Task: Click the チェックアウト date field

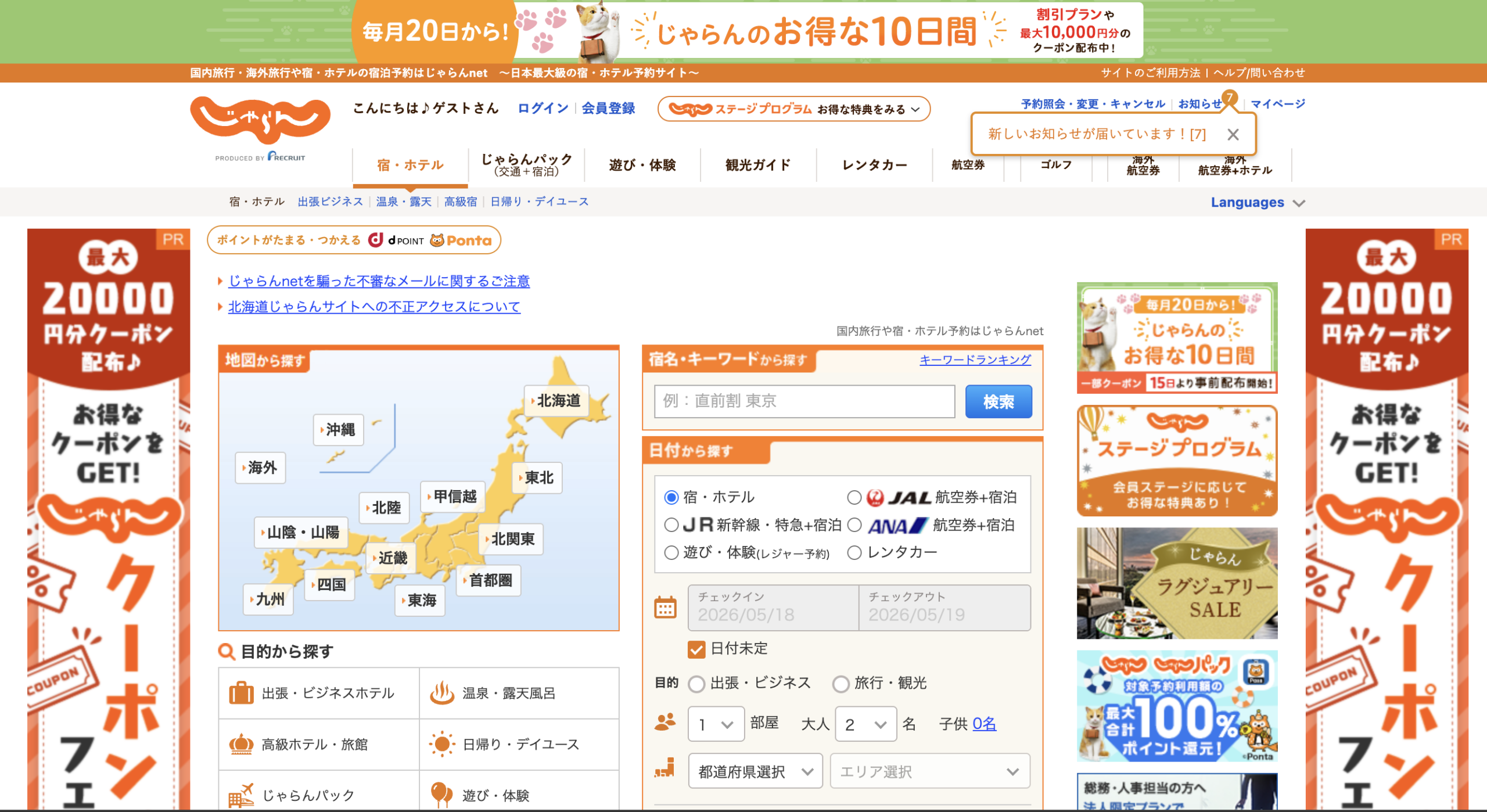Action: point(944,608)
